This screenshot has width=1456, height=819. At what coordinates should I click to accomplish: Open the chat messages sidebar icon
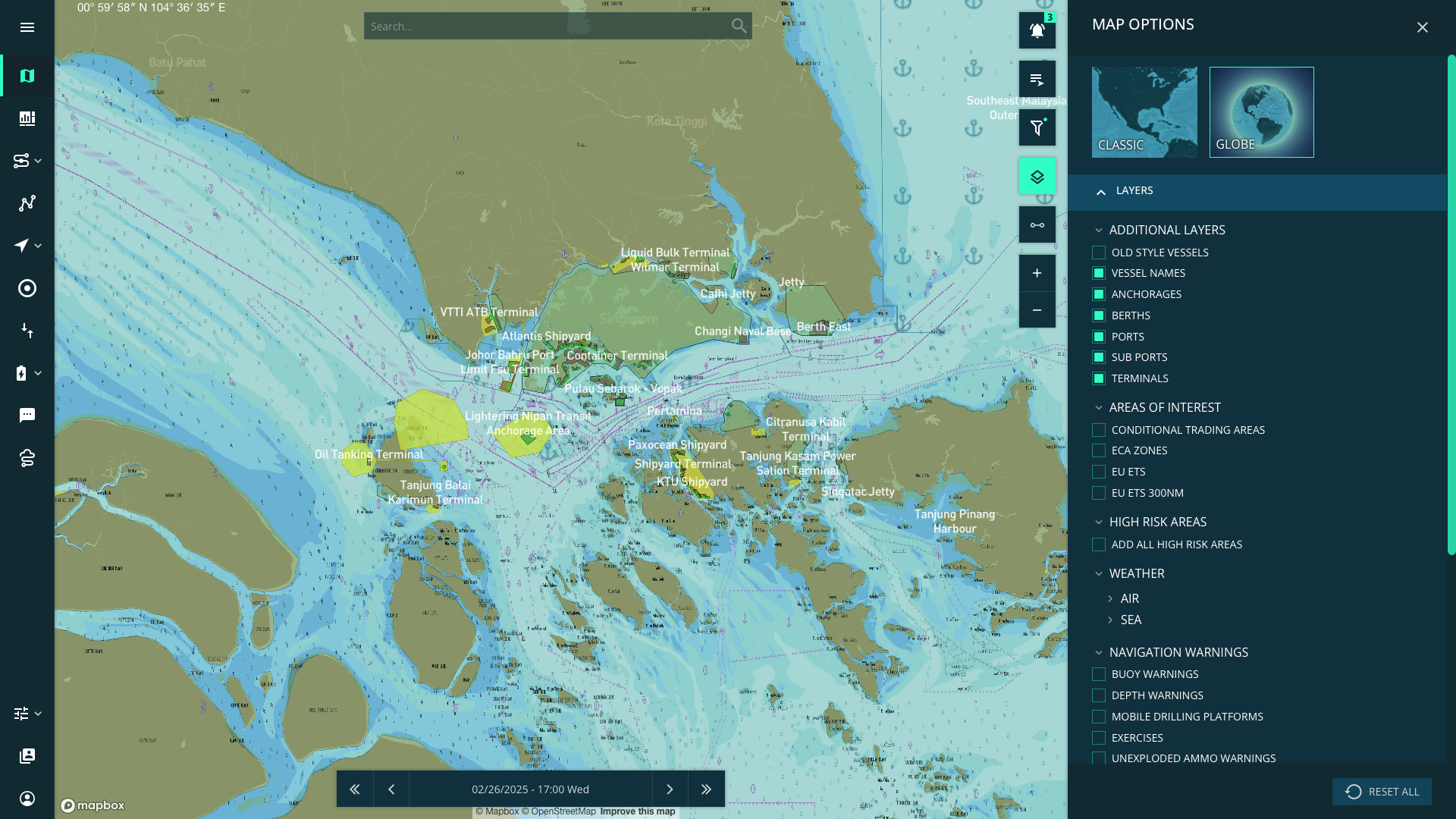pyautogui.click(x=27, y=416)
